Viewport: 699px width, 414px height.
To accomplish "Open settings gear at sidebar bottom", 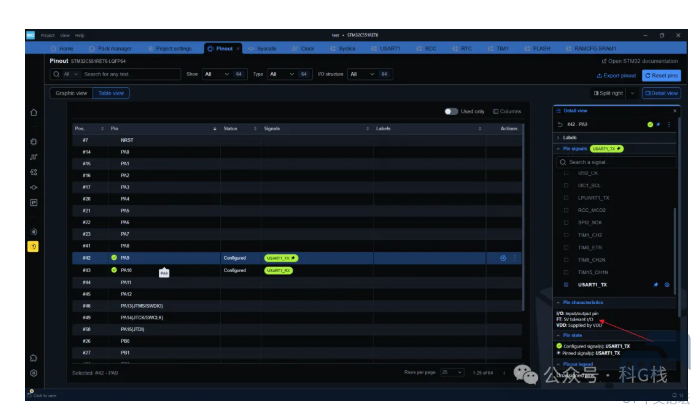I will 33,373.
